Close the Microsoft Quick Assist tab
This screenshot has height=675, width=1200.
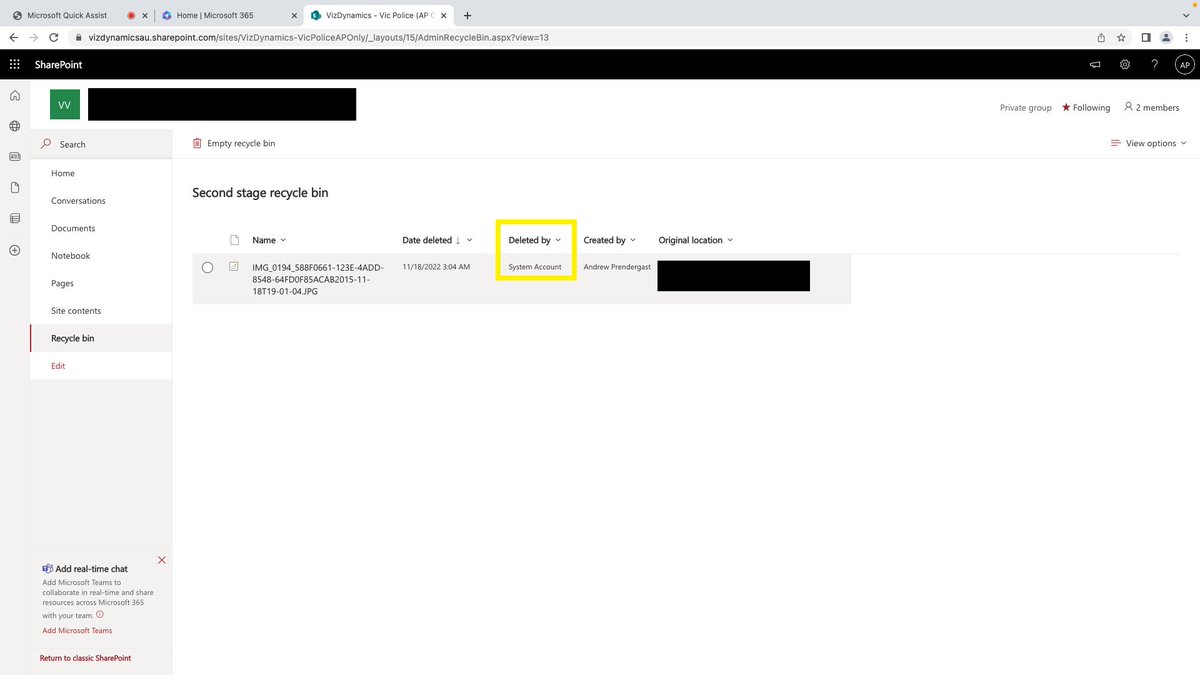coord(145,16)
